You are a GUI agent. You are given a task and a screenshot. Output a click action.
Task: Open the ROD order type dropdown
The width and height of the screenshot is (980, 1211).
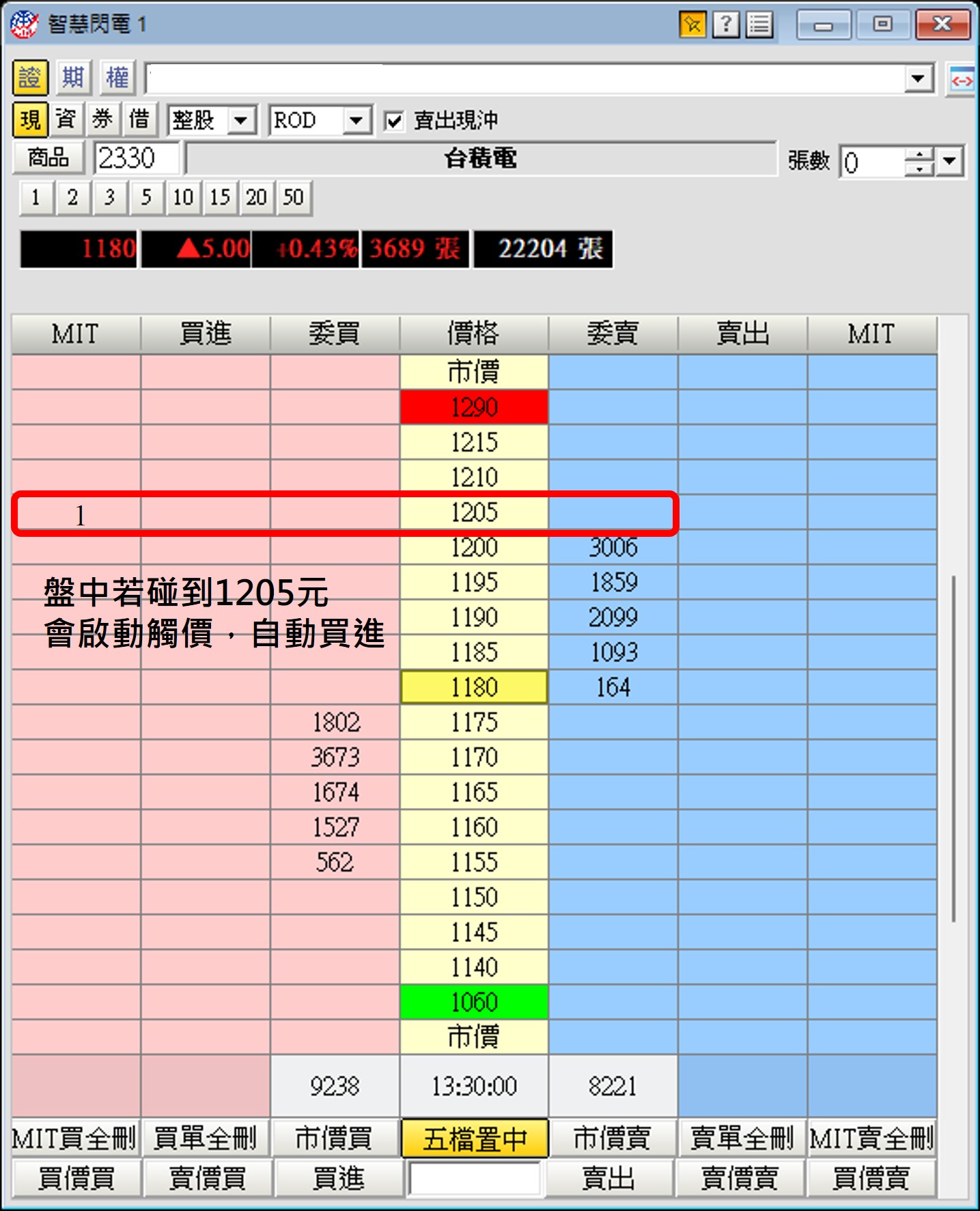tap(356, 122)
